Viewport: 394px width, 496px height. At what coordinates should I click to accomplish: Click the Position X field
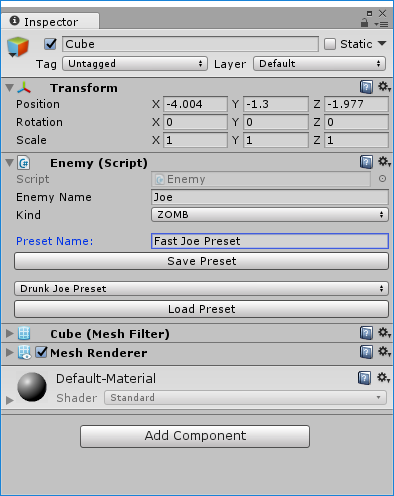click(x=195, y=104)
